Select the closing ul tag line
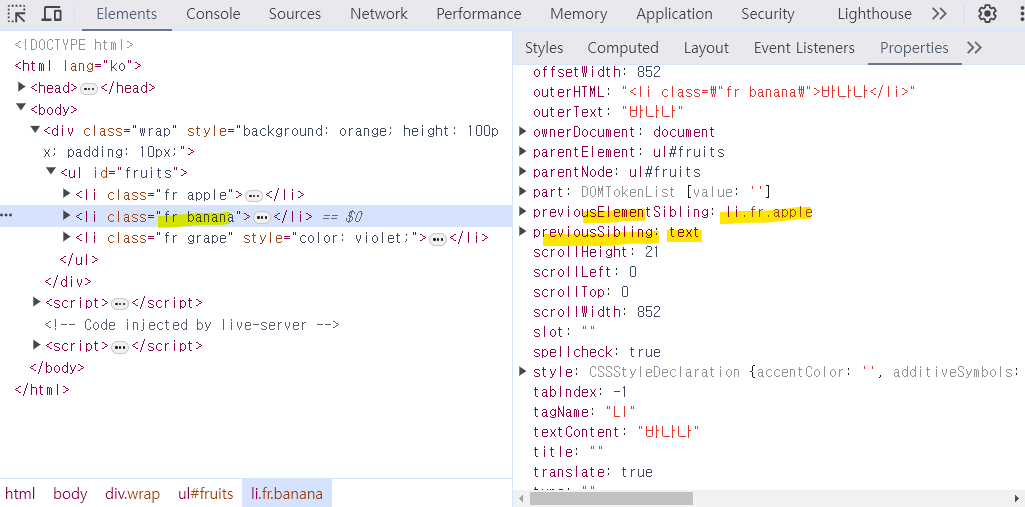 click(79, 260)
